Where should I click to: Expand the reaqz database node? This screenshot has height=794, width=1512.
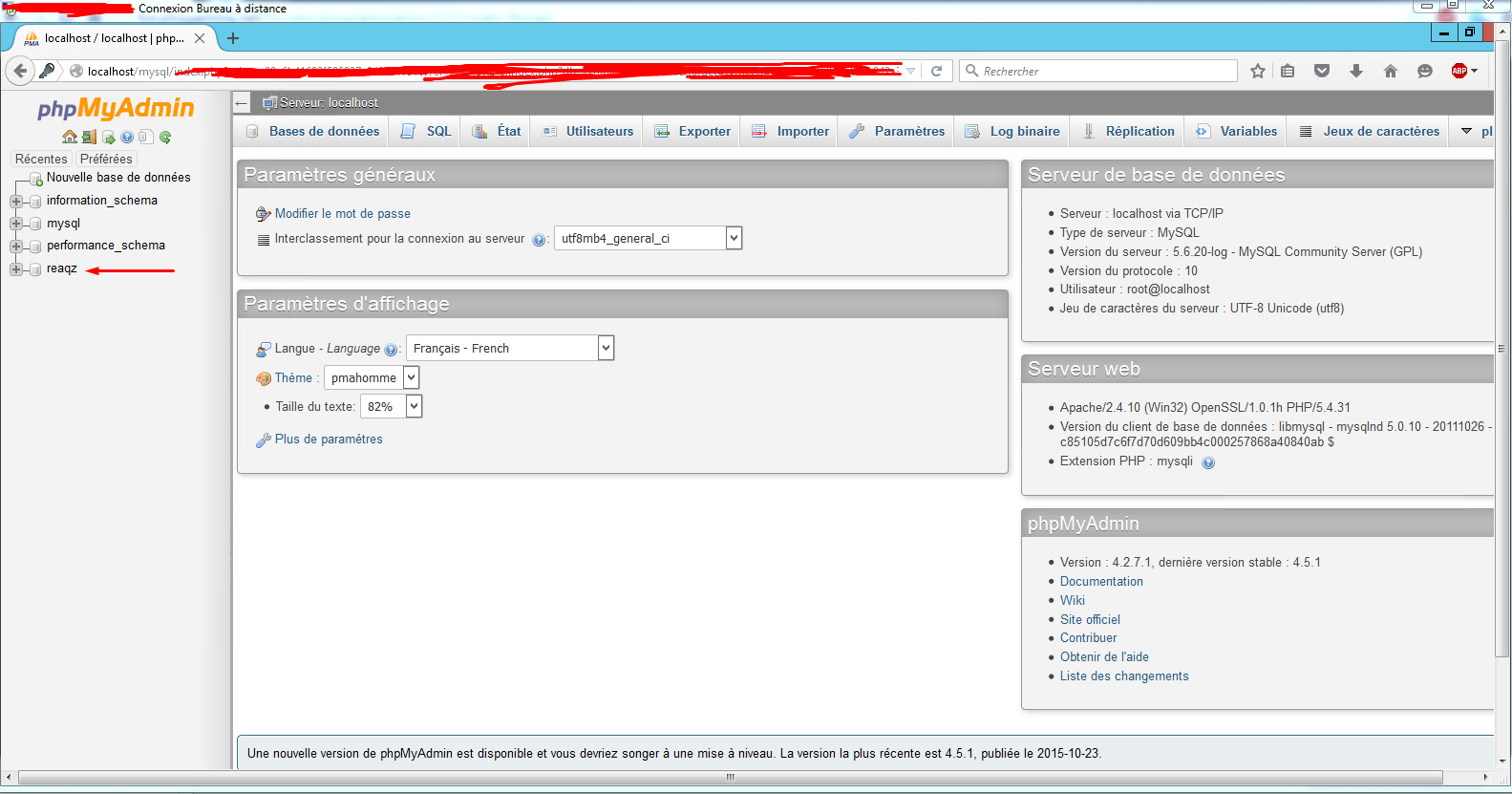point(16,269)
